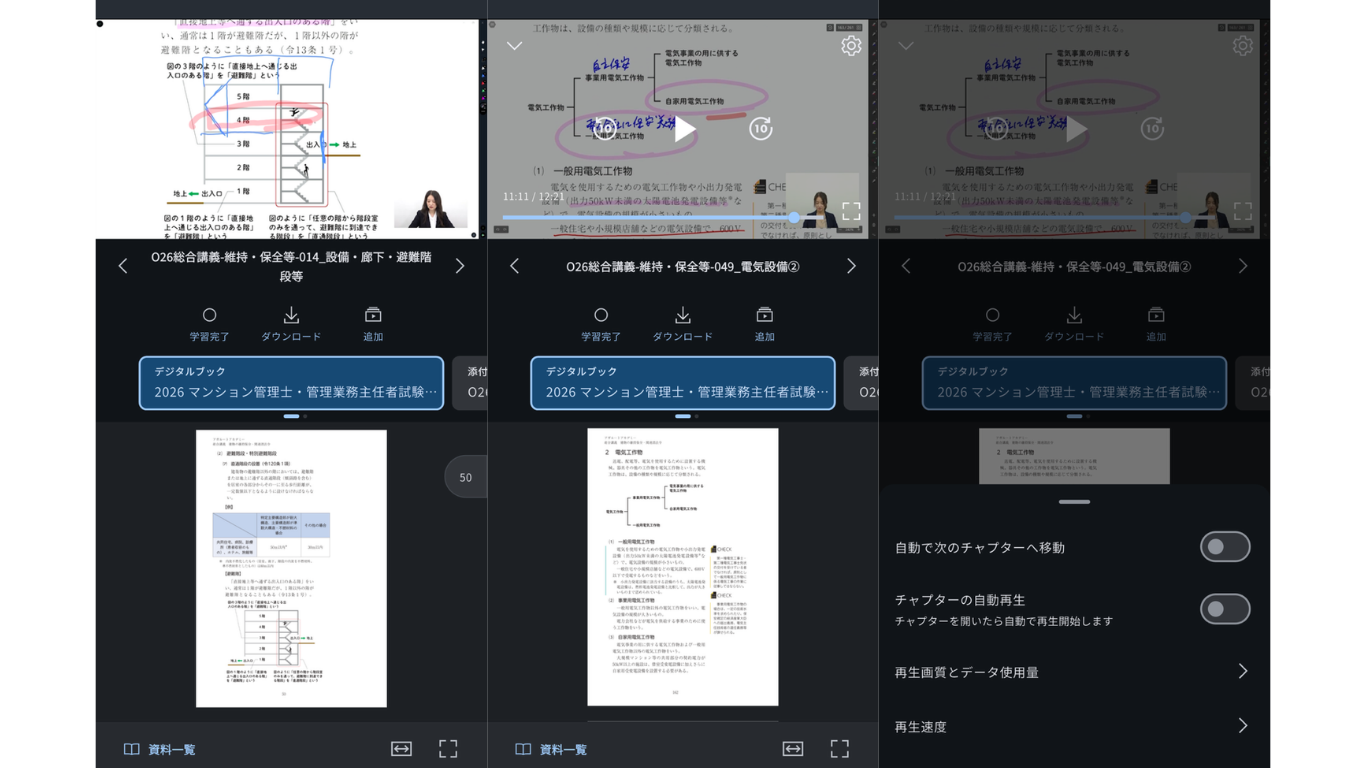Viewport: 1366px width, 768px height.
Task: Tap the settings sheet drag handle
Action: [1074, 502]
